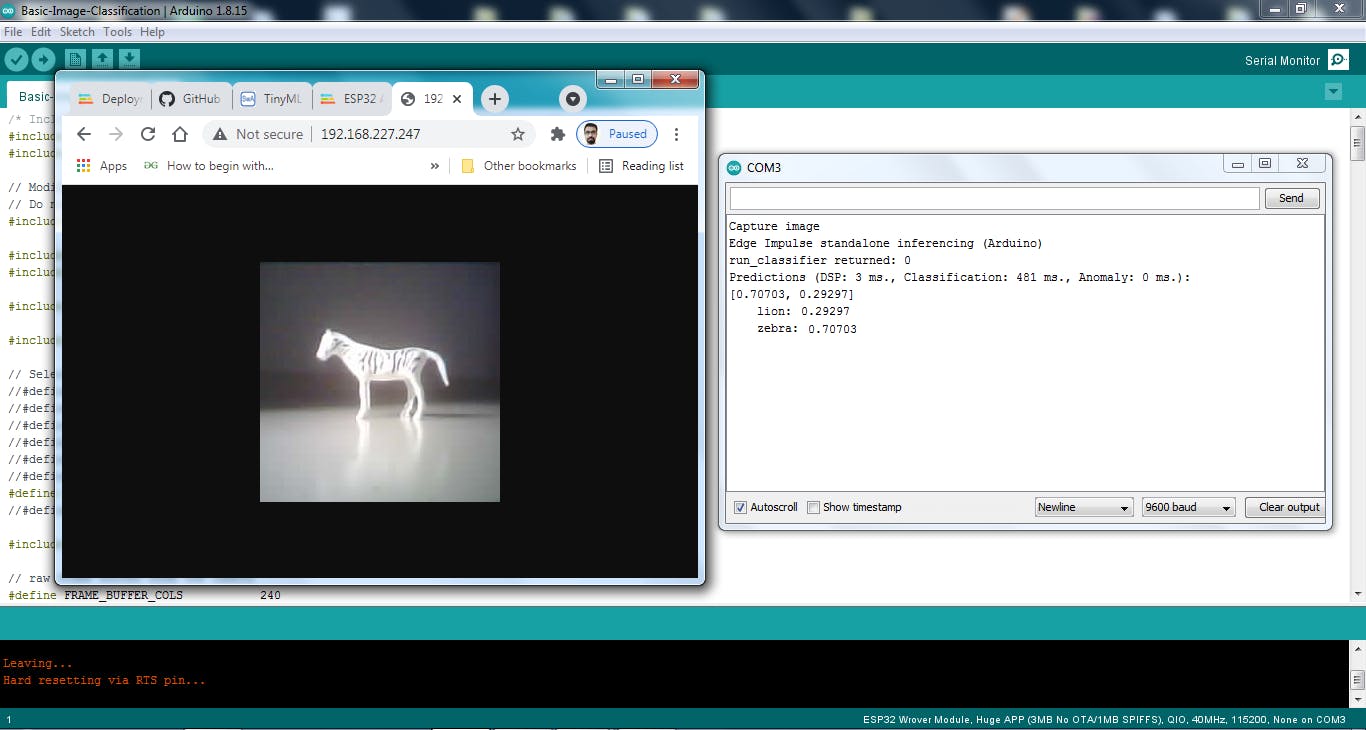
Task: Click Send in COM3 window
Action: tap(1291, 198)
